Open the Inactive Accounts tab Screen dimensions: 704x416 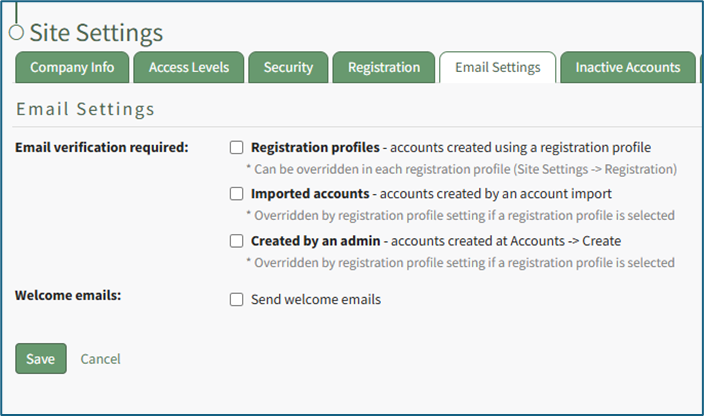click(x=627, y=68)
